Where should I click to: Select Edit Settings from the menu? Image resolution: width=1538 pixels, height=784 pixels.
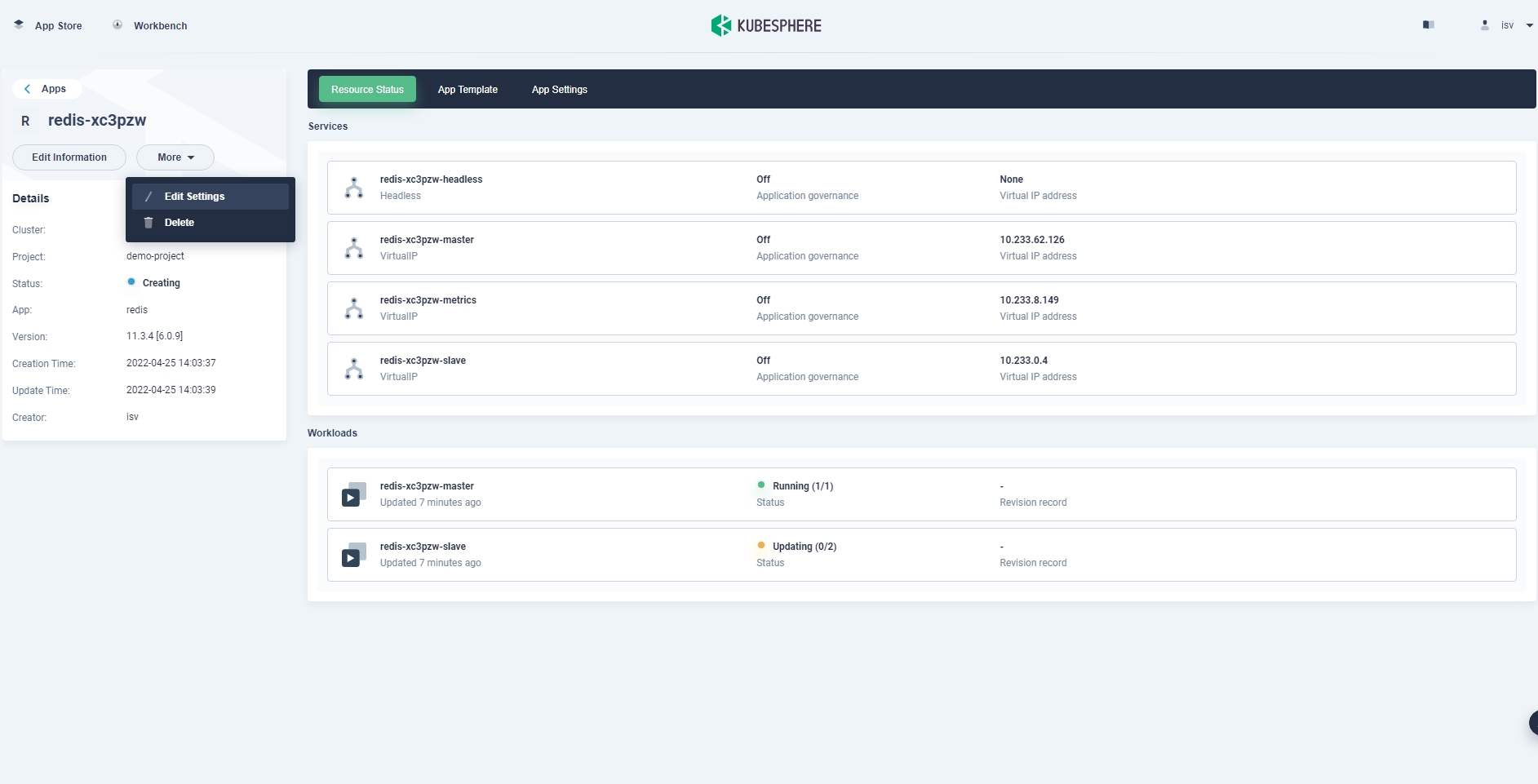194,197
